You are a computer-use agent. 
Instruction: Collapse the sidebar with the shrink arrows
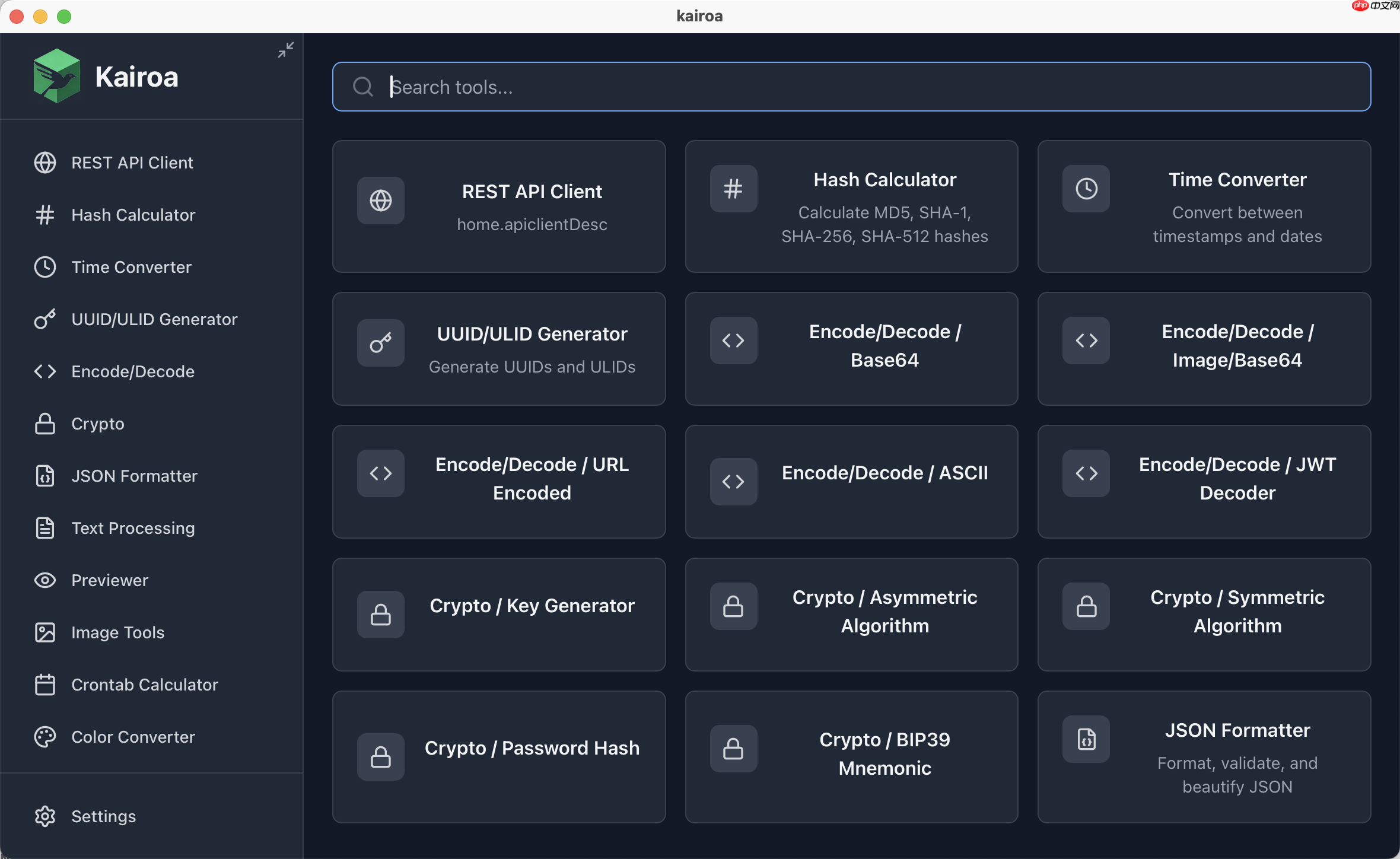(x=285, y=50)
